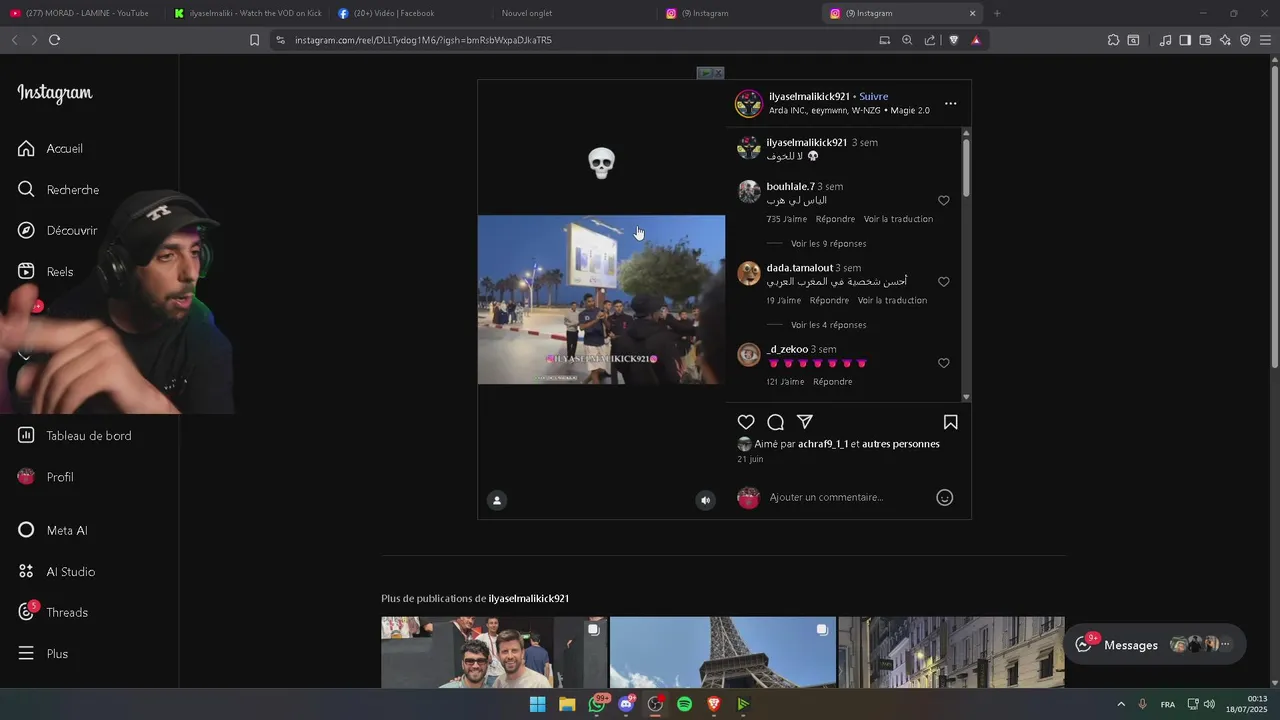
Task: Open Découvrir compass in sidebar
Action: (x=57, y=231)
